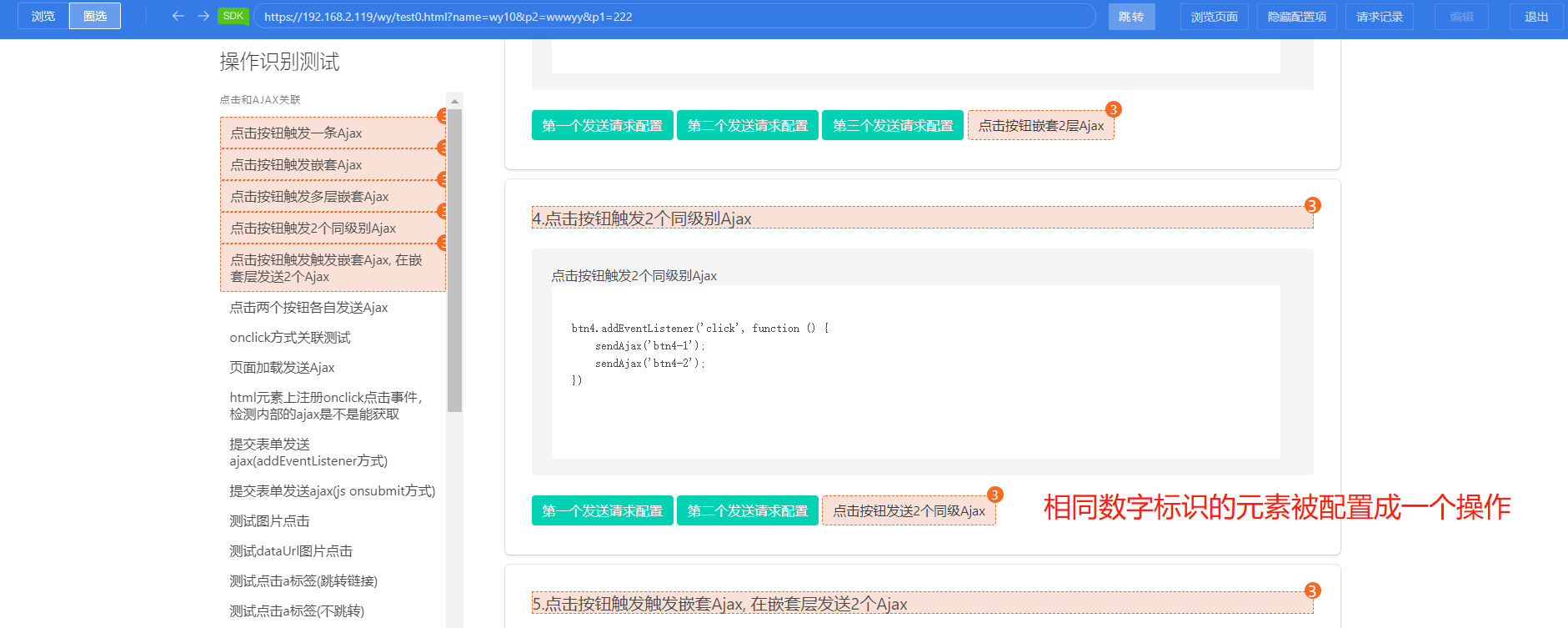Click code line btn4.addEventListener
Image resolution: width=1568 pixels, height=628 pixels.
click(x=700, y=328)
